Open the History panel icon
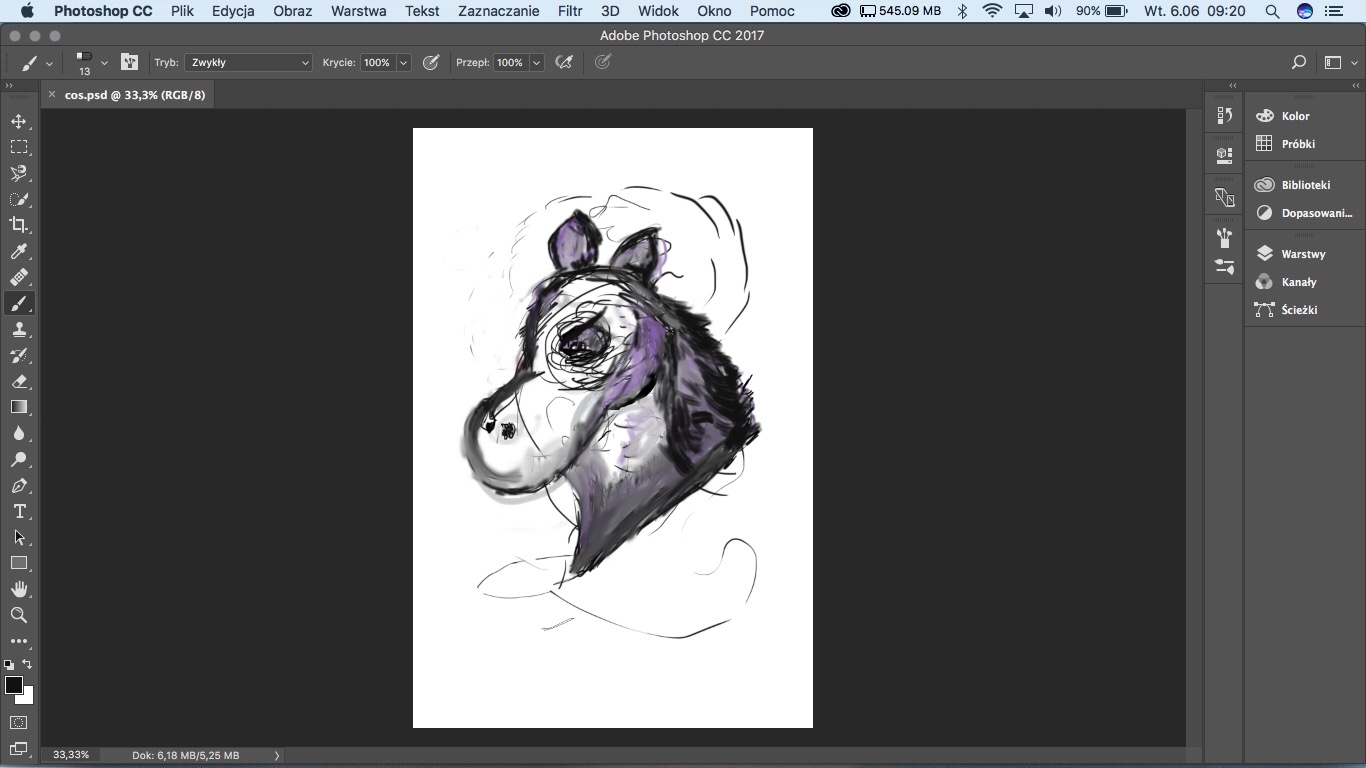 pyautogui.click(x=1225, y=115)
